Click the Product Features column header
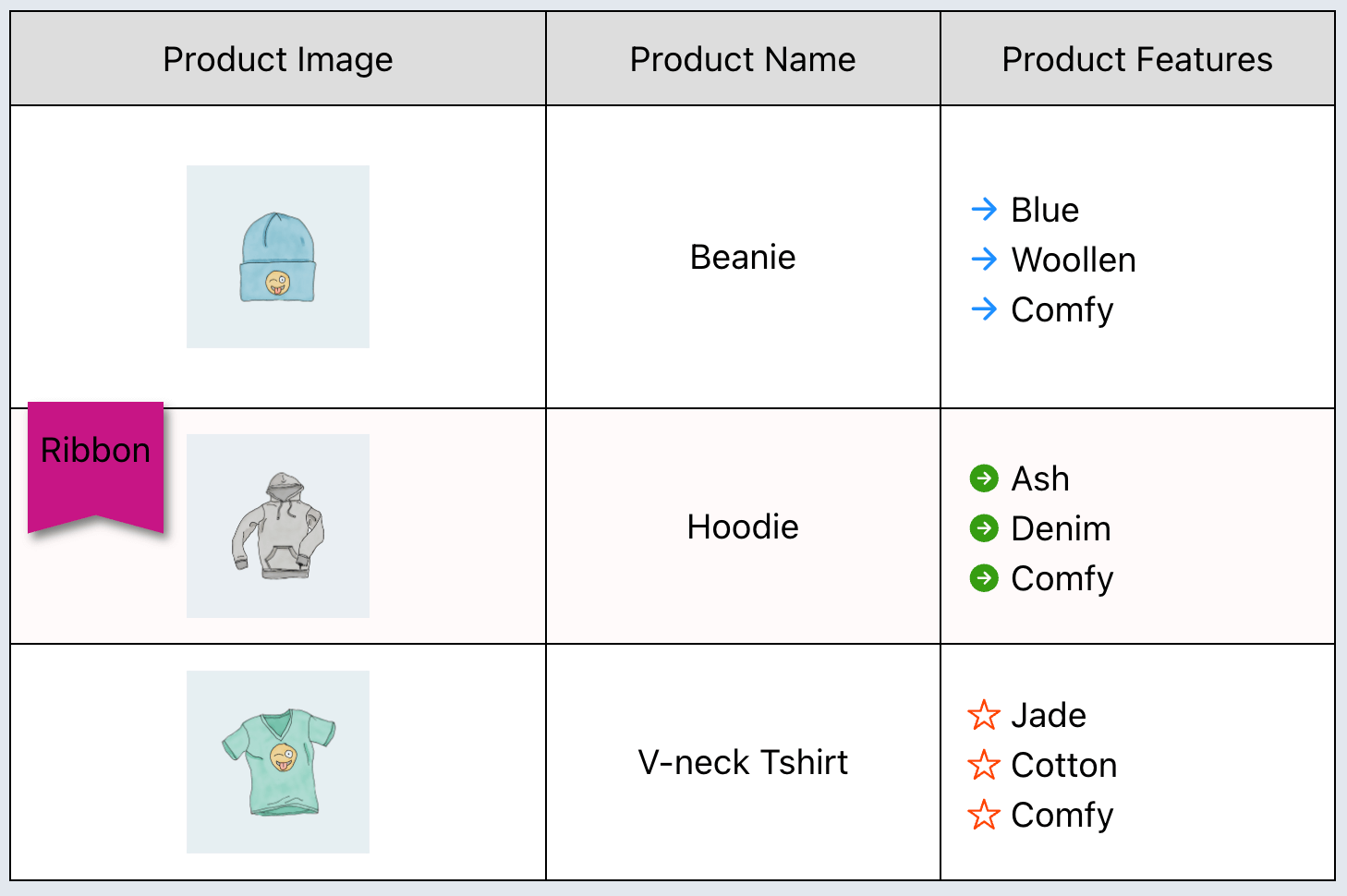The width and height of the screenshot is (1347, 896). [1137, 59]
